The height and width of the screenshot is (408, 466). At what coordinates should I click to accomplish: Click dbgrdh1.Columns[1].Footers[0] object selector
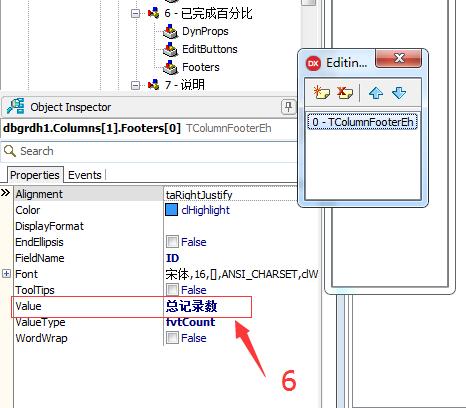(x=149, y=128)
